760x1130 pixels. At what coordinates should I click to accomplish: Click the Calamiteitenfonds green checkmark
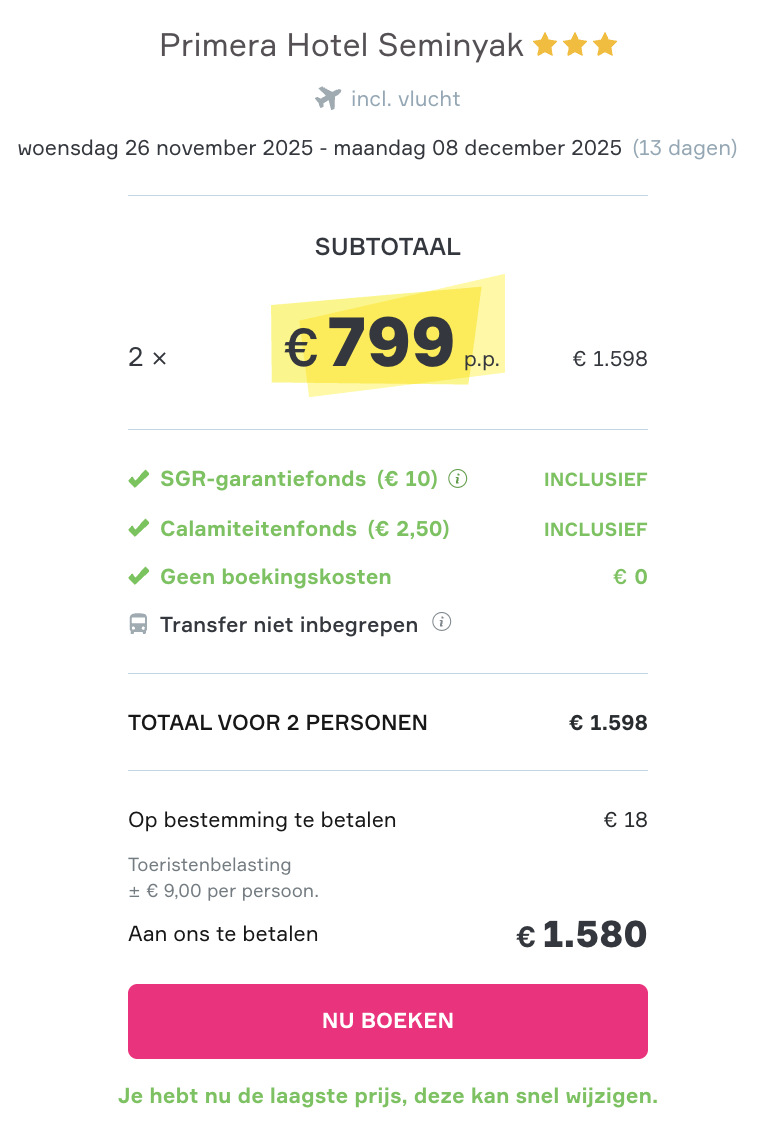point(139,529)
